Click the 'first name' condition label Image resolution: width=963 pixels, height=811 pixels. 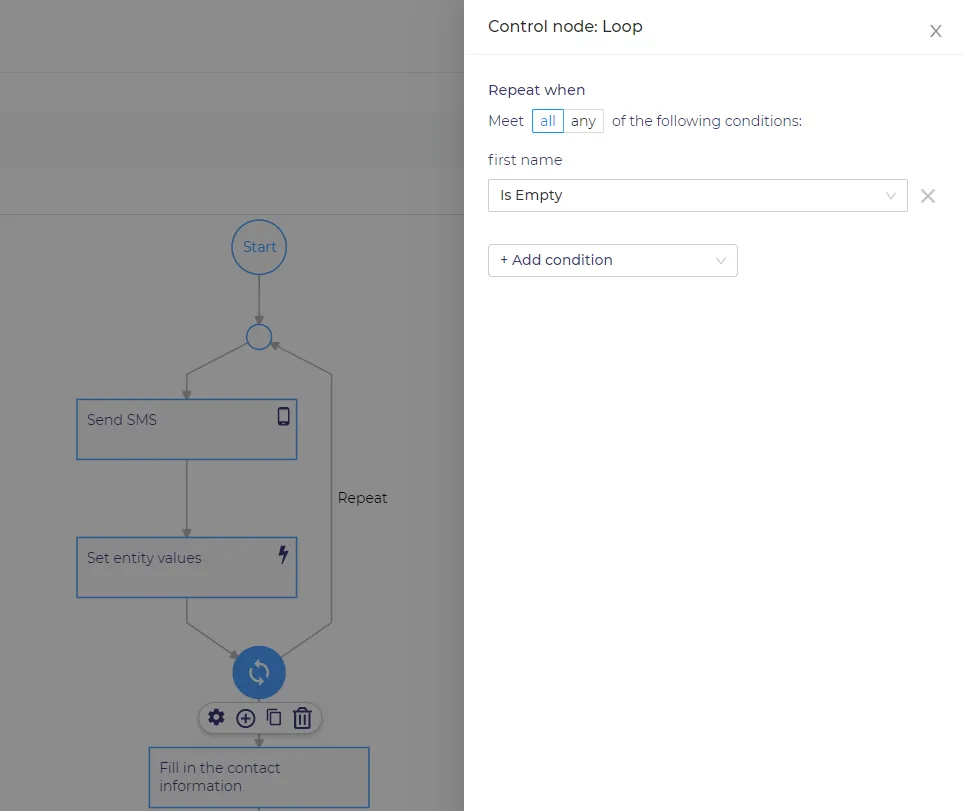coord(525,160)
